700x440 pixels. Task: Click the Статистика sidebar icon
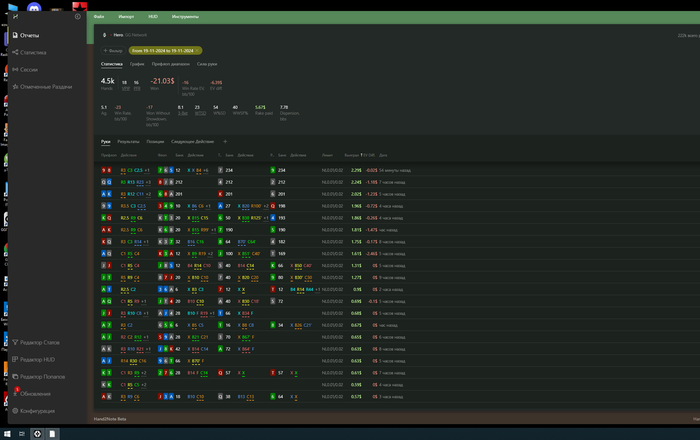click(14, 52)
